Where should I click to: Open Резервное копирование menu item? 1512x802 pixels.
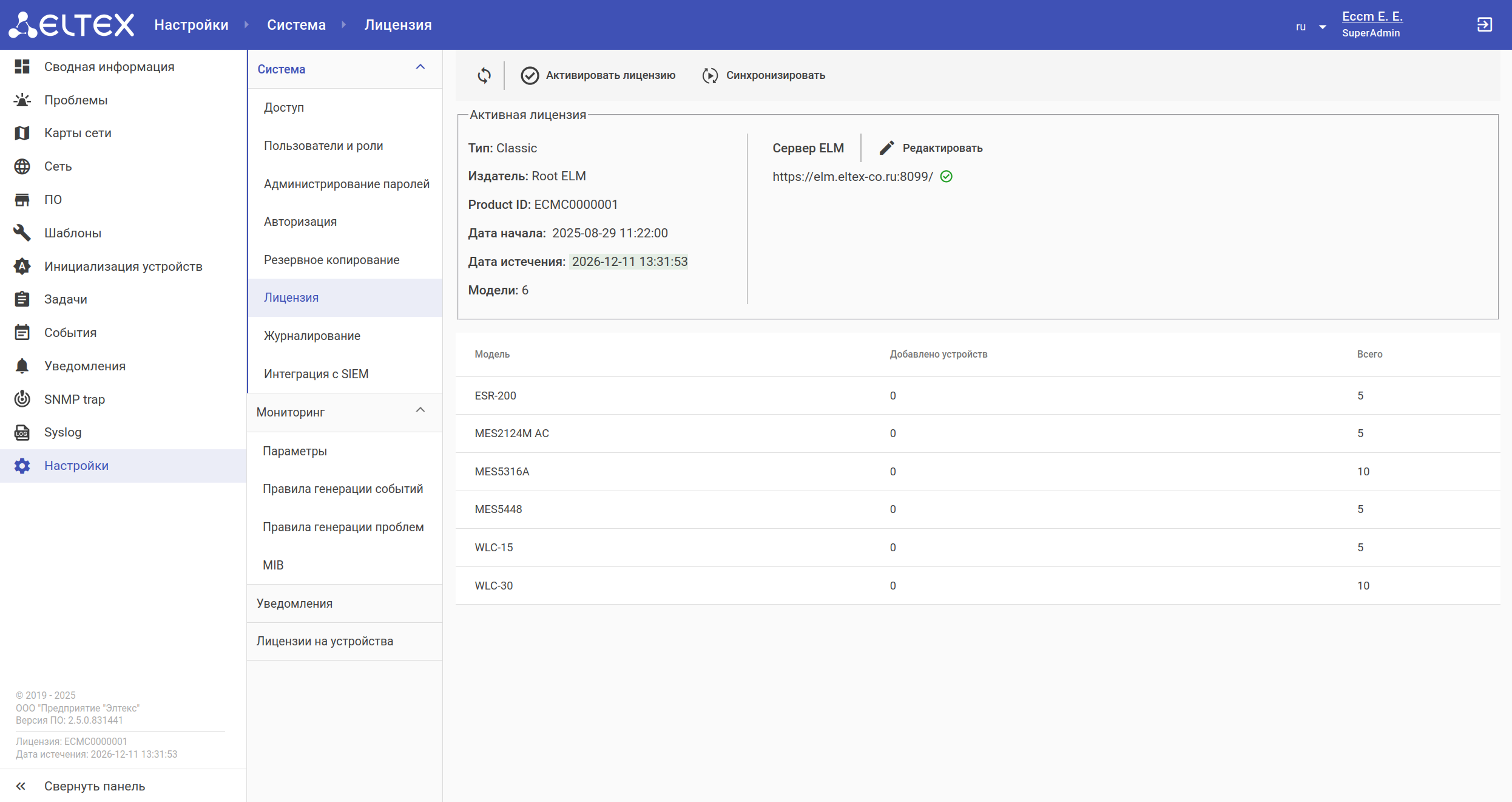[331, 260]
